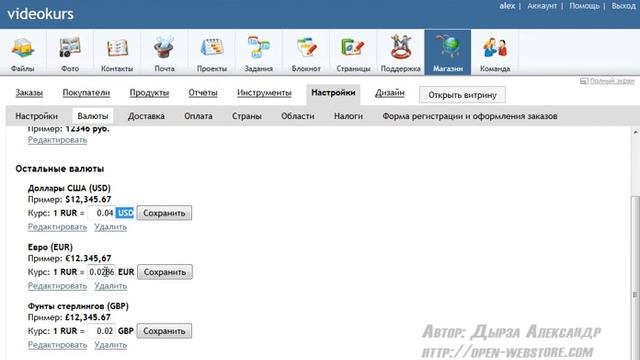Focus the EUR exchange rate field
Screen dimensions: 640x360
[101, 272]
